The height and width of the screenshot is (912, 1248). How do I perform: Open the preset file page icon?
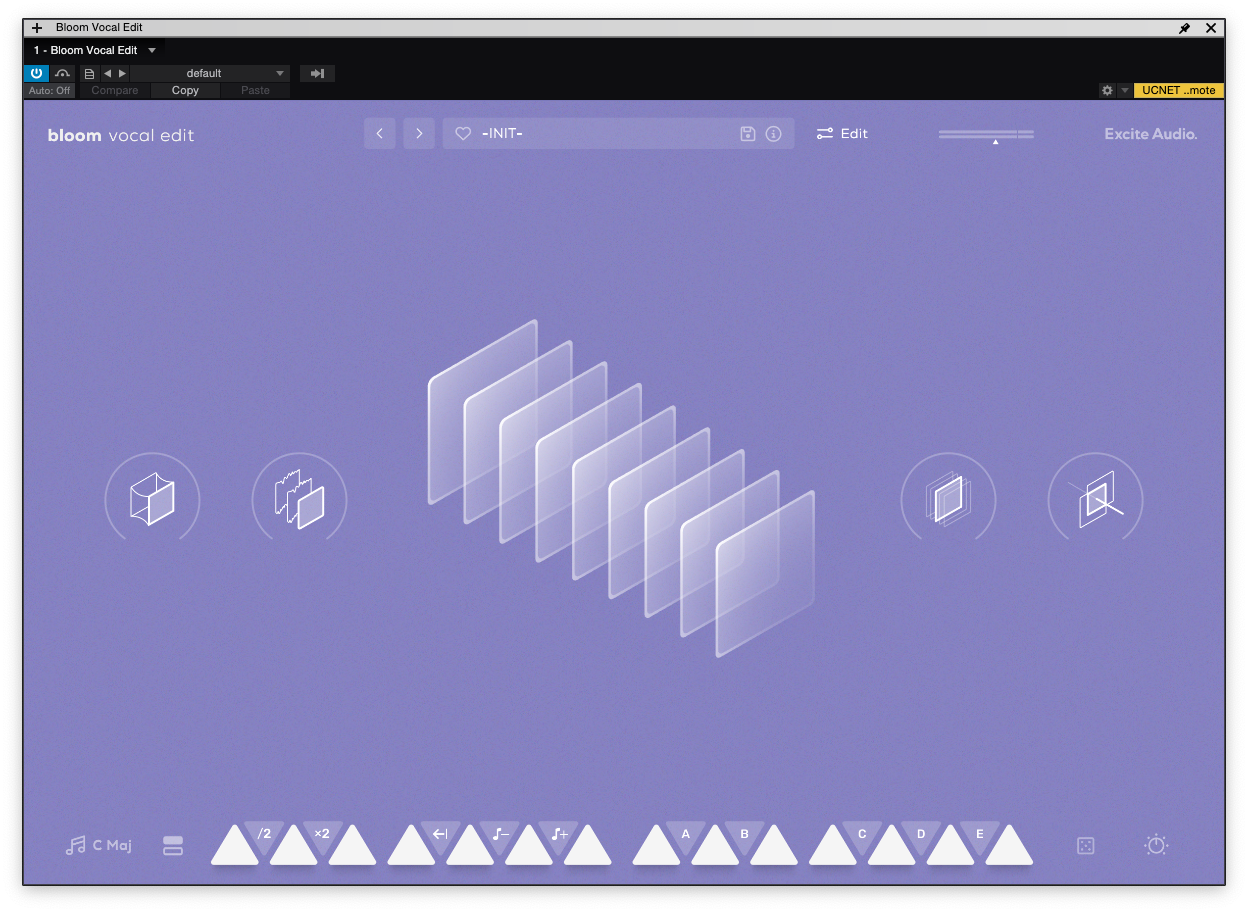89,73
